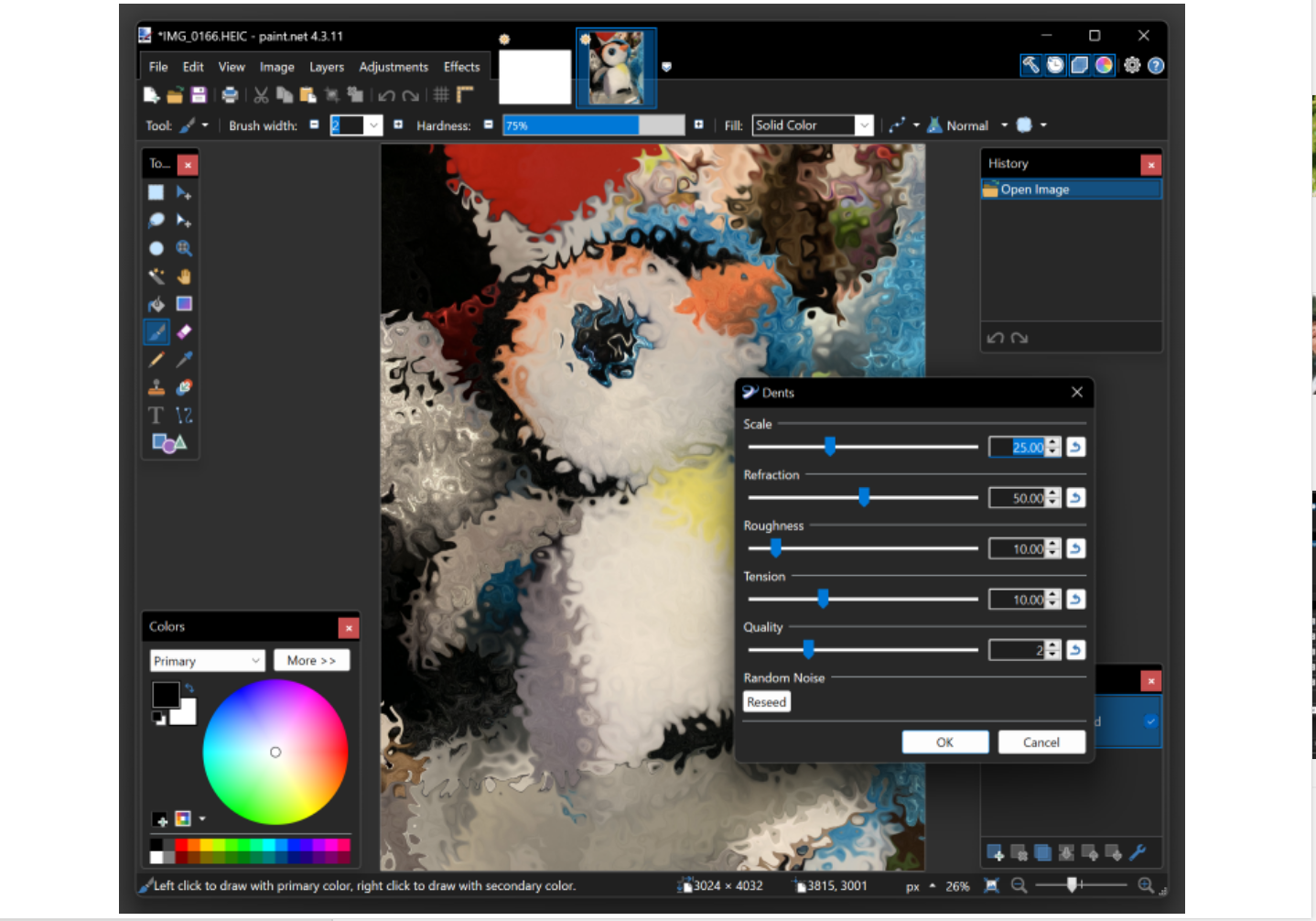The width and height of the screenshot is (1316, 921).
Task: Toggle visibility checkbox of the Background layer
Action: coord(1150,721)
